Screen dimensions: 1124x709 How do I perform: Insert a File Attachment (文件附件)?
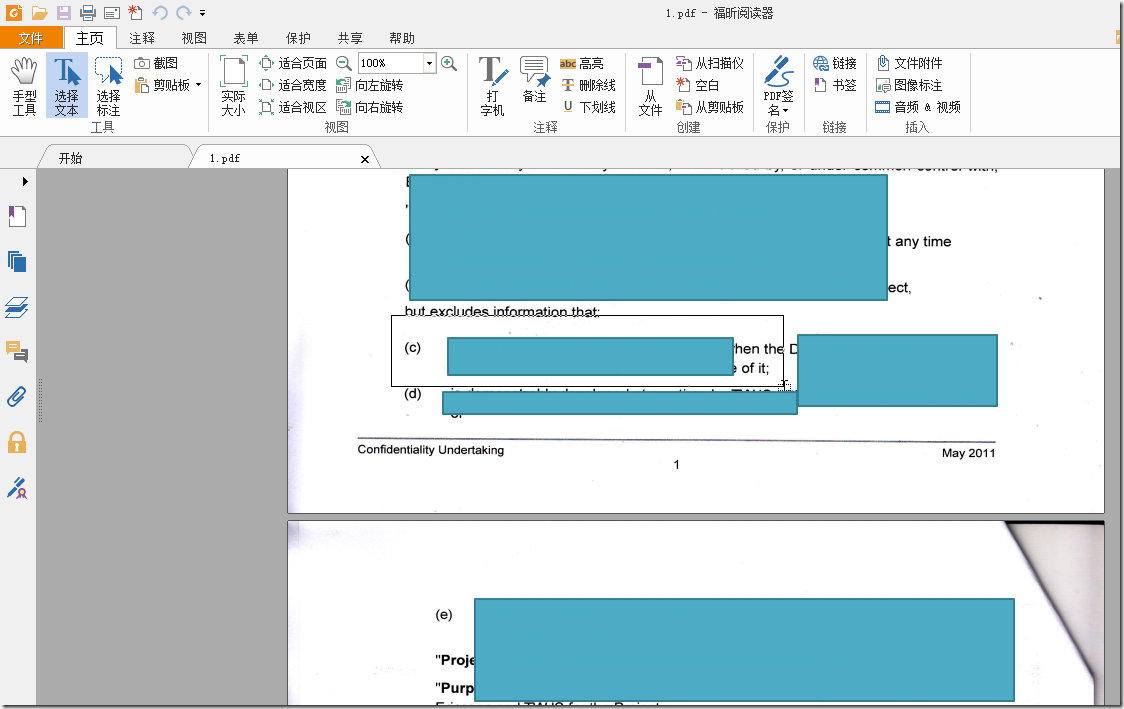click(x=909, y=63)
